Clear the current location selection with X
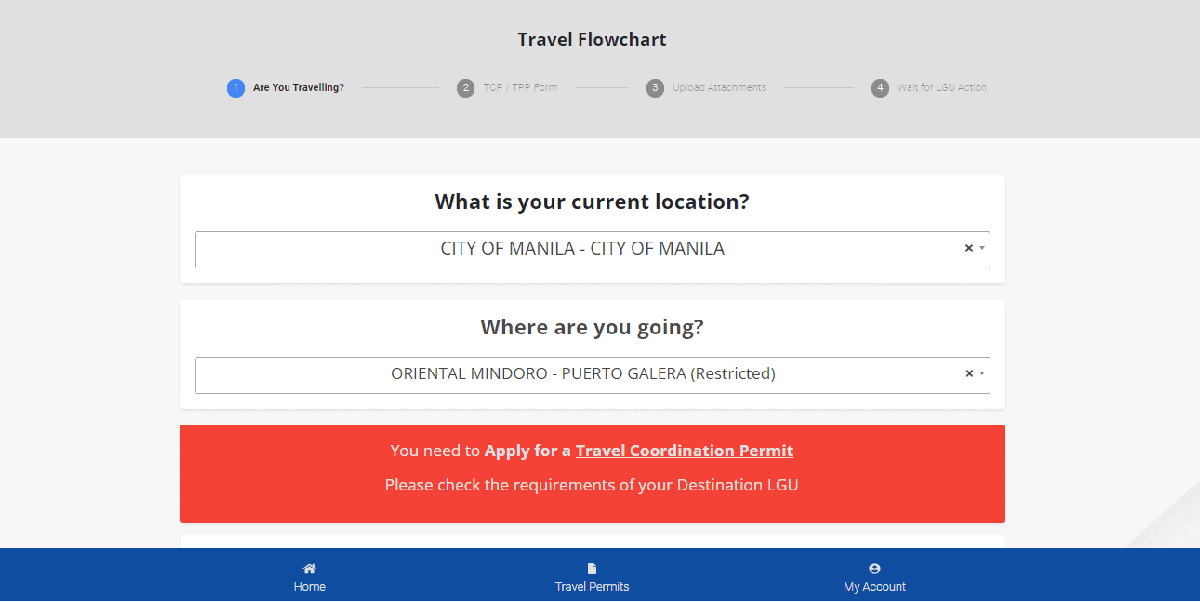This screenshot has width=1200, height=602. click(x=968, y=248)
